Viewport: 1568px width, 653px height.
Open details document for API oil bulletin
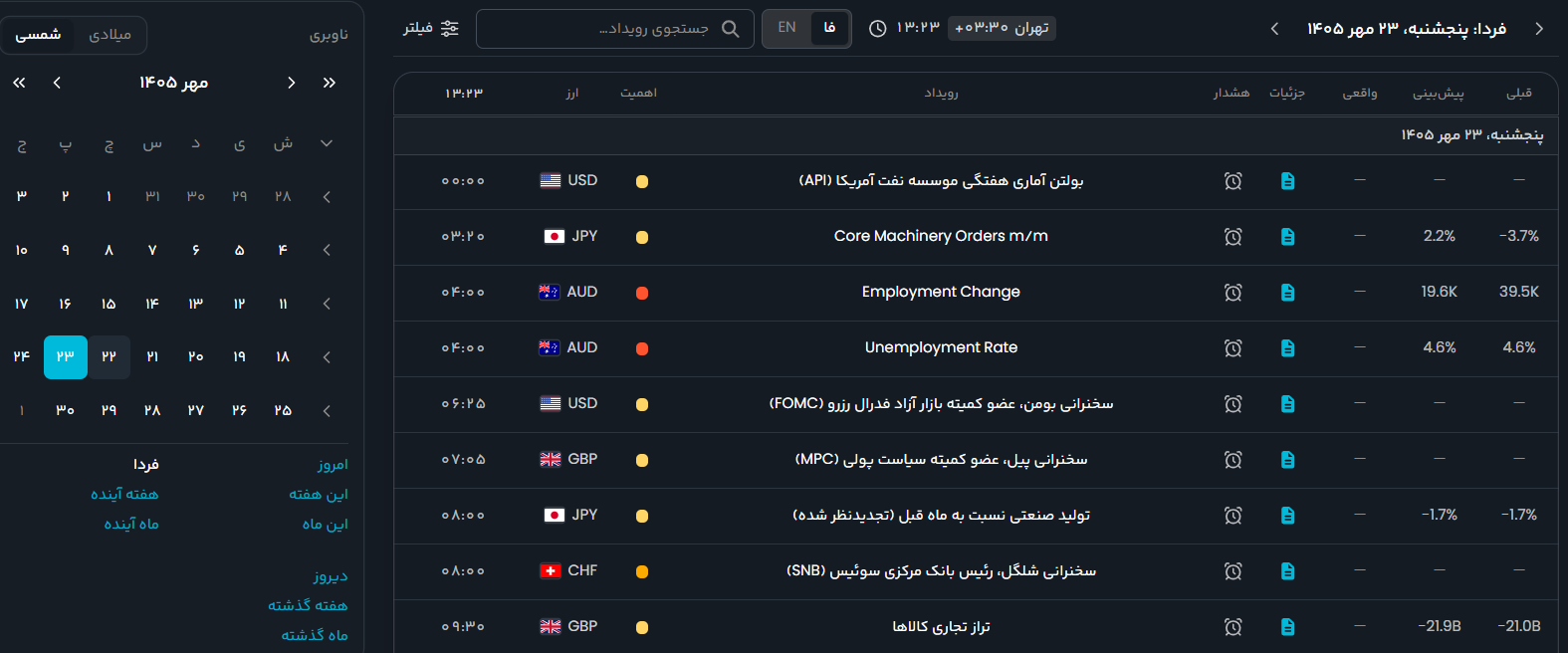click(1287, 181)
